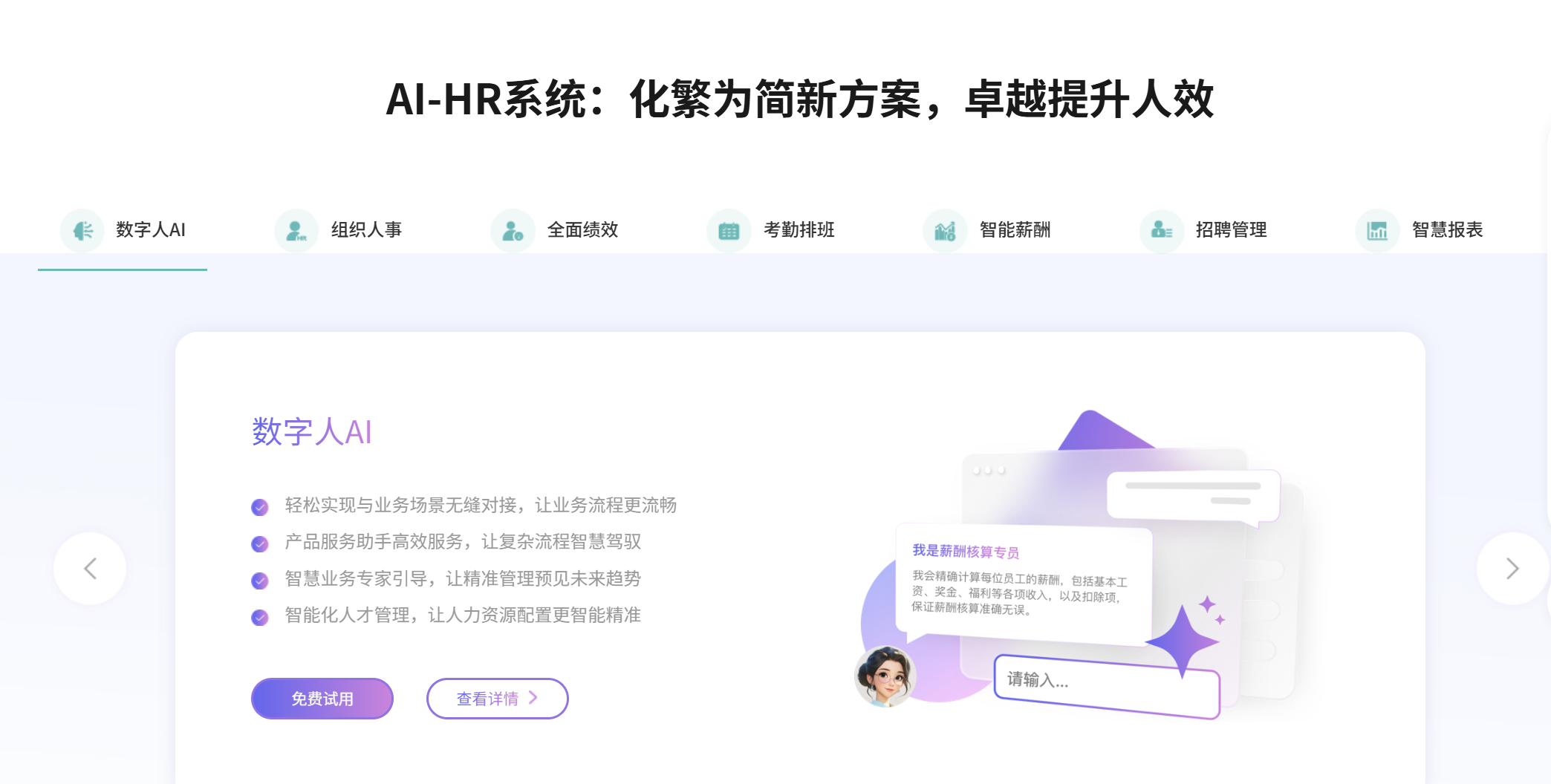Click the checkmark beside 智能化人才管理
This screenshot has height=784, width=1551.
[x=260, y=615]
